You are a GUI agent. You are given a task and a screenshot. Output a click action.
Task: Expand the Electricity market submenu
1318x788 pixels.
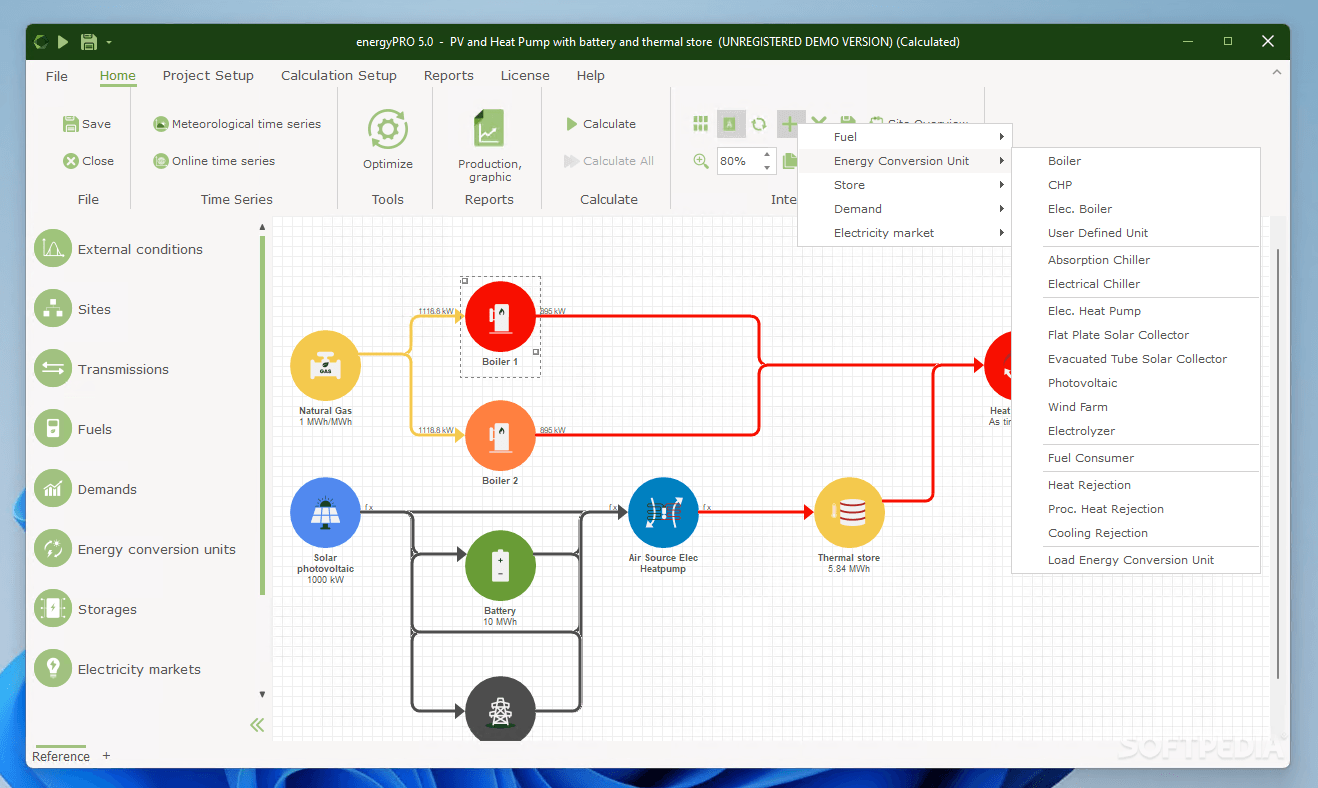(905, 233)
